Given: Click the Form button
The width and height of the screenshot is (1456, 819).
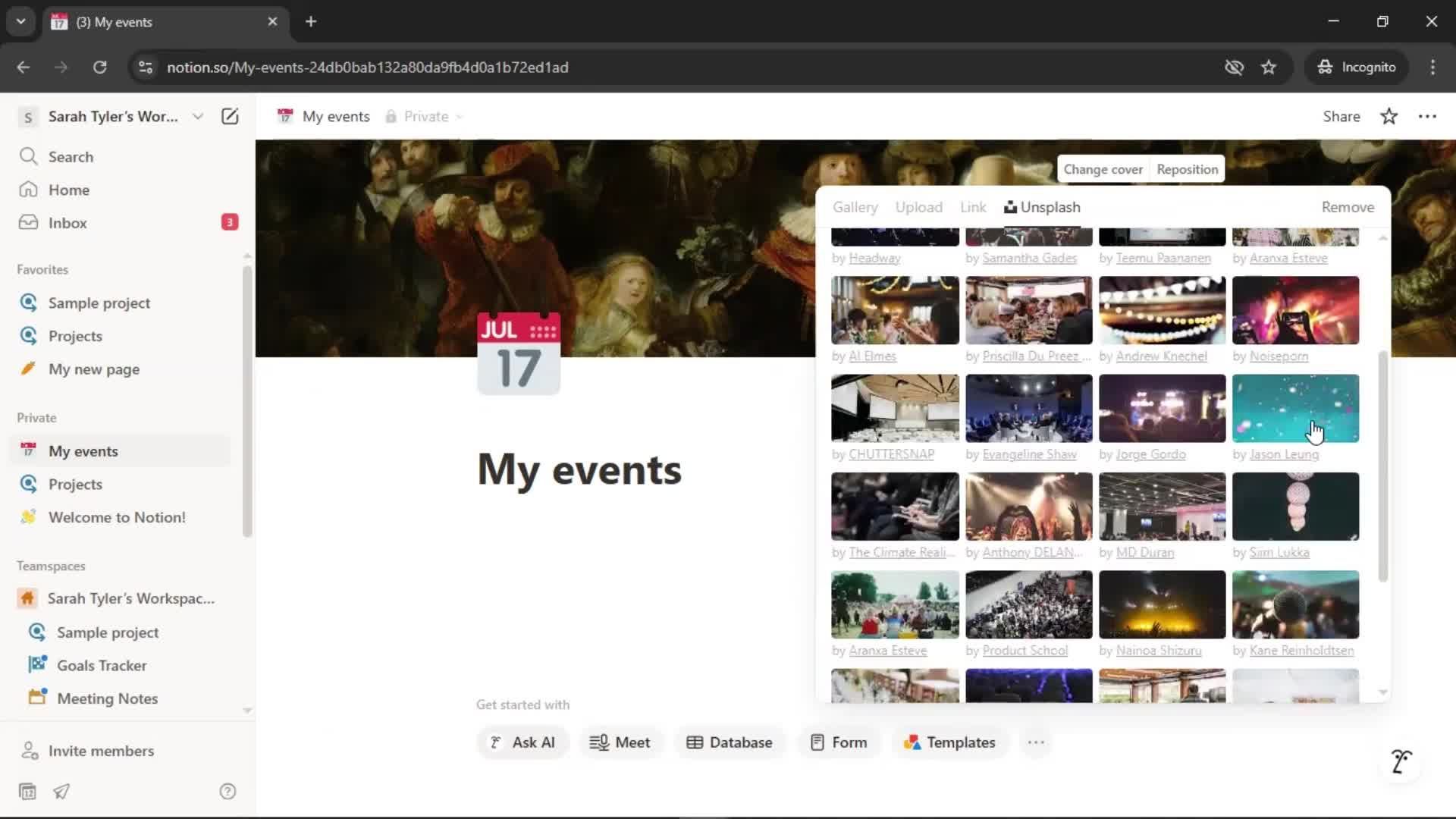Looking at the screenshot, I should [x=839, y=742].
